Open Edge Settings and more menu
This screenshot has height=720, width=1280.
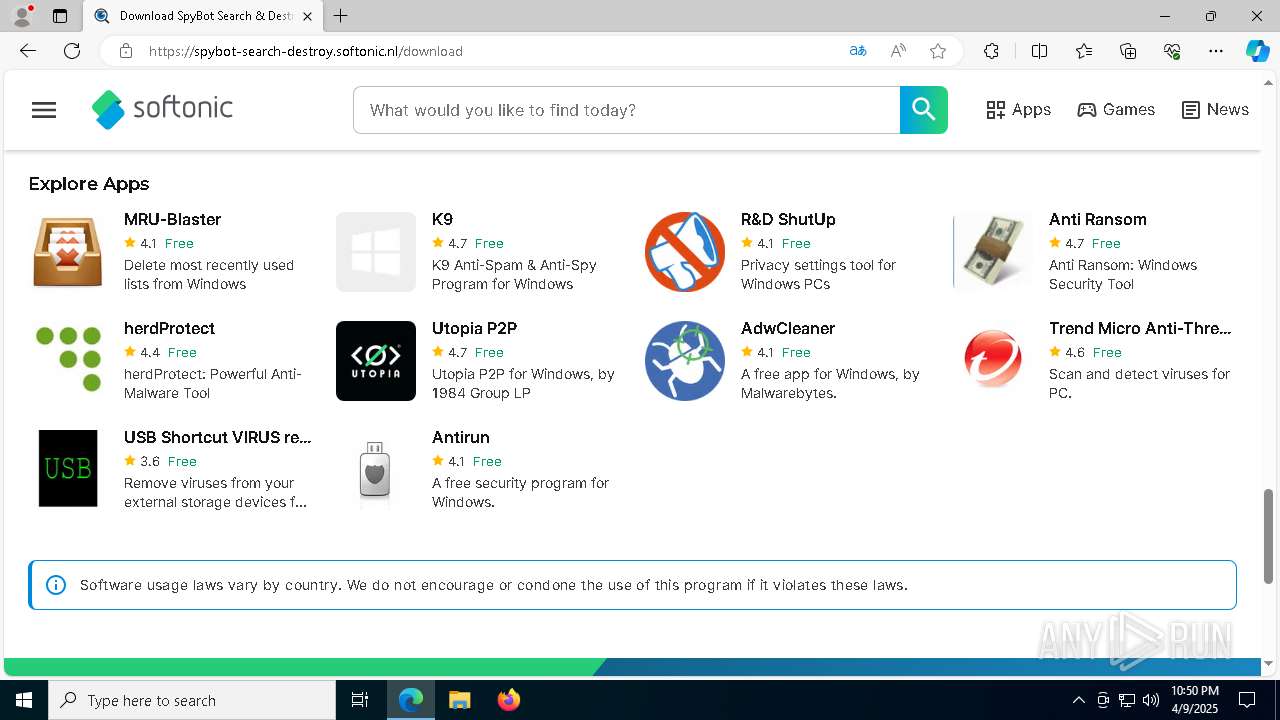click(1216, 51)
